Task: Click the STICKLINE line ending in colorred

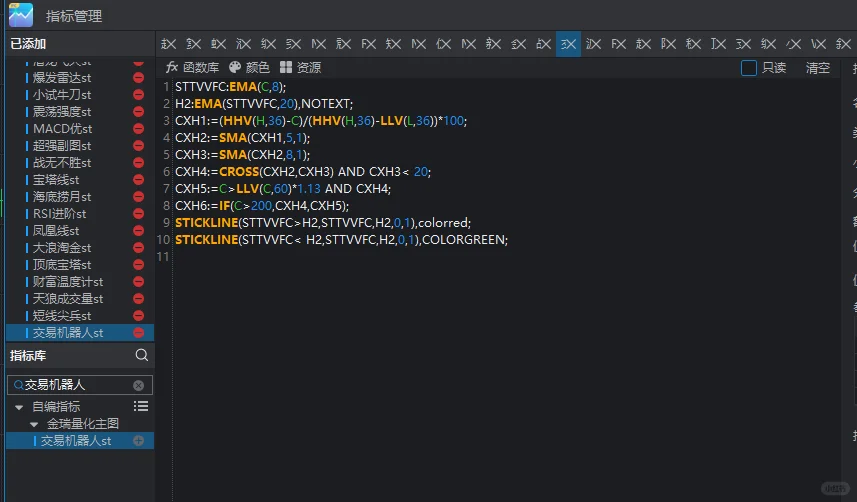Action: tap(323, 222)
